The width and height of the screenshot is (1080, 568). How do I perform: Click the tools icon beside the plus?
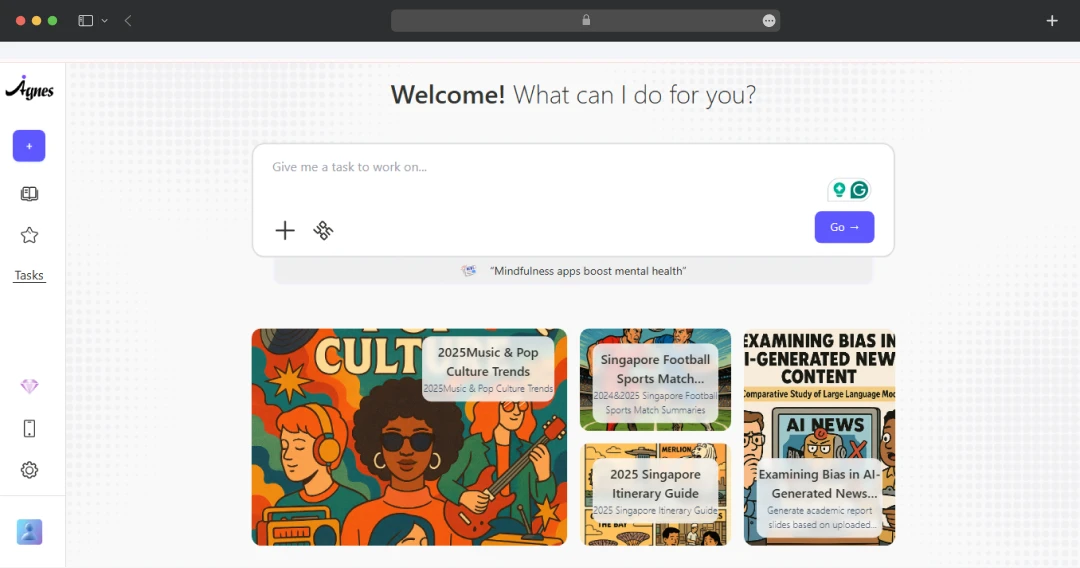[x=323, y=230]
